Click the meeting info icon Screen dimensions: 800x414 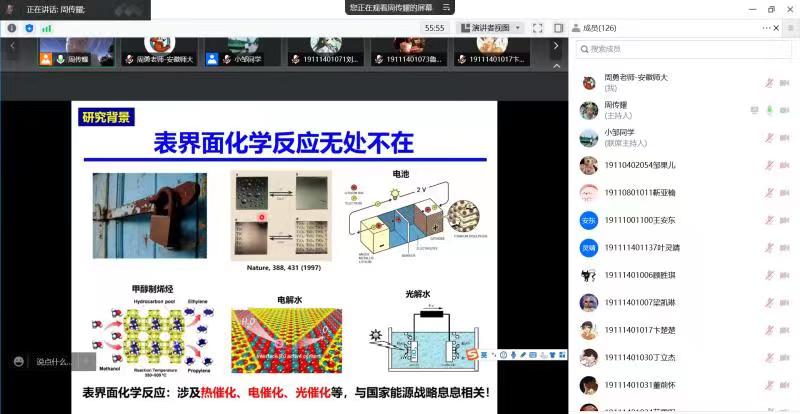[x=12, y=28]
